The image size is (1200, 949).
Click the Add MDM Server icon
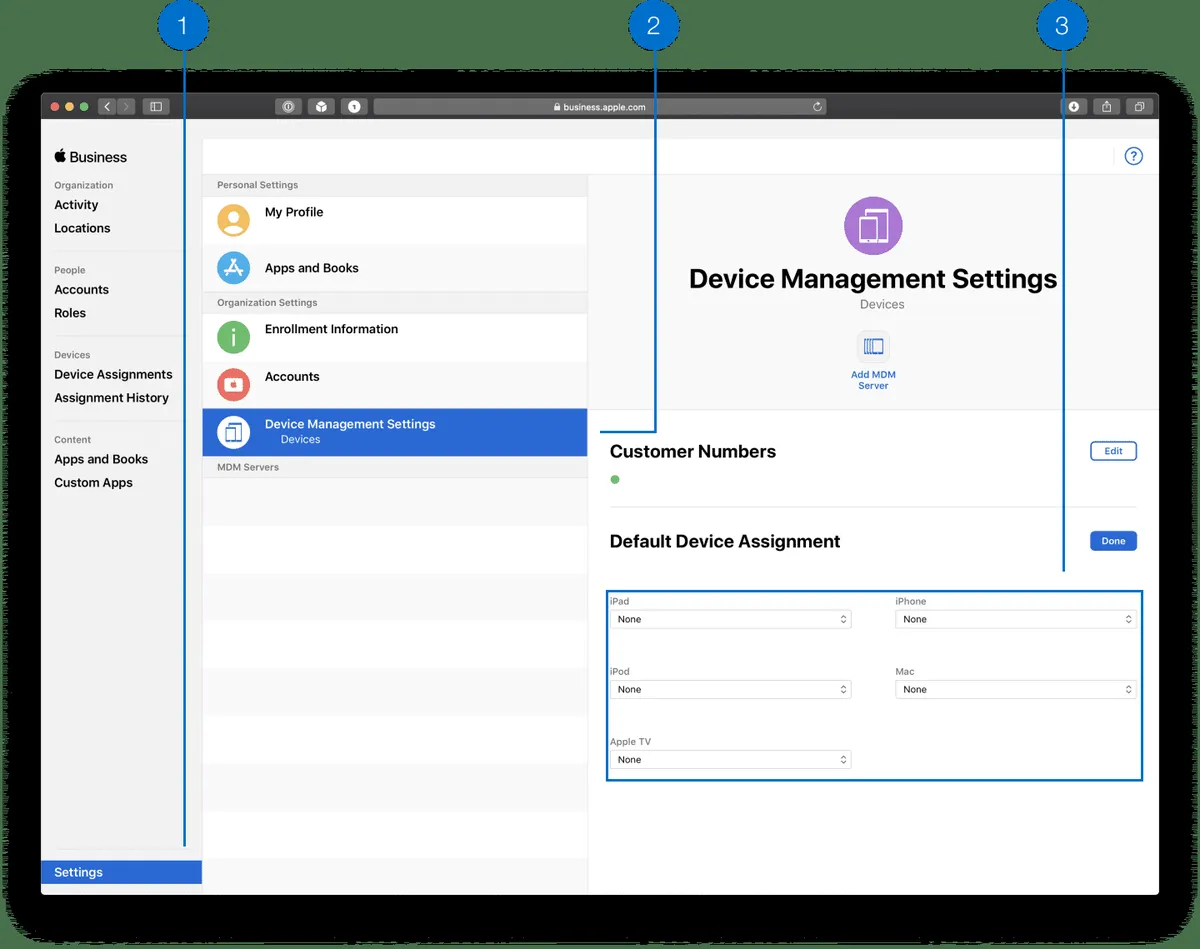873,347
